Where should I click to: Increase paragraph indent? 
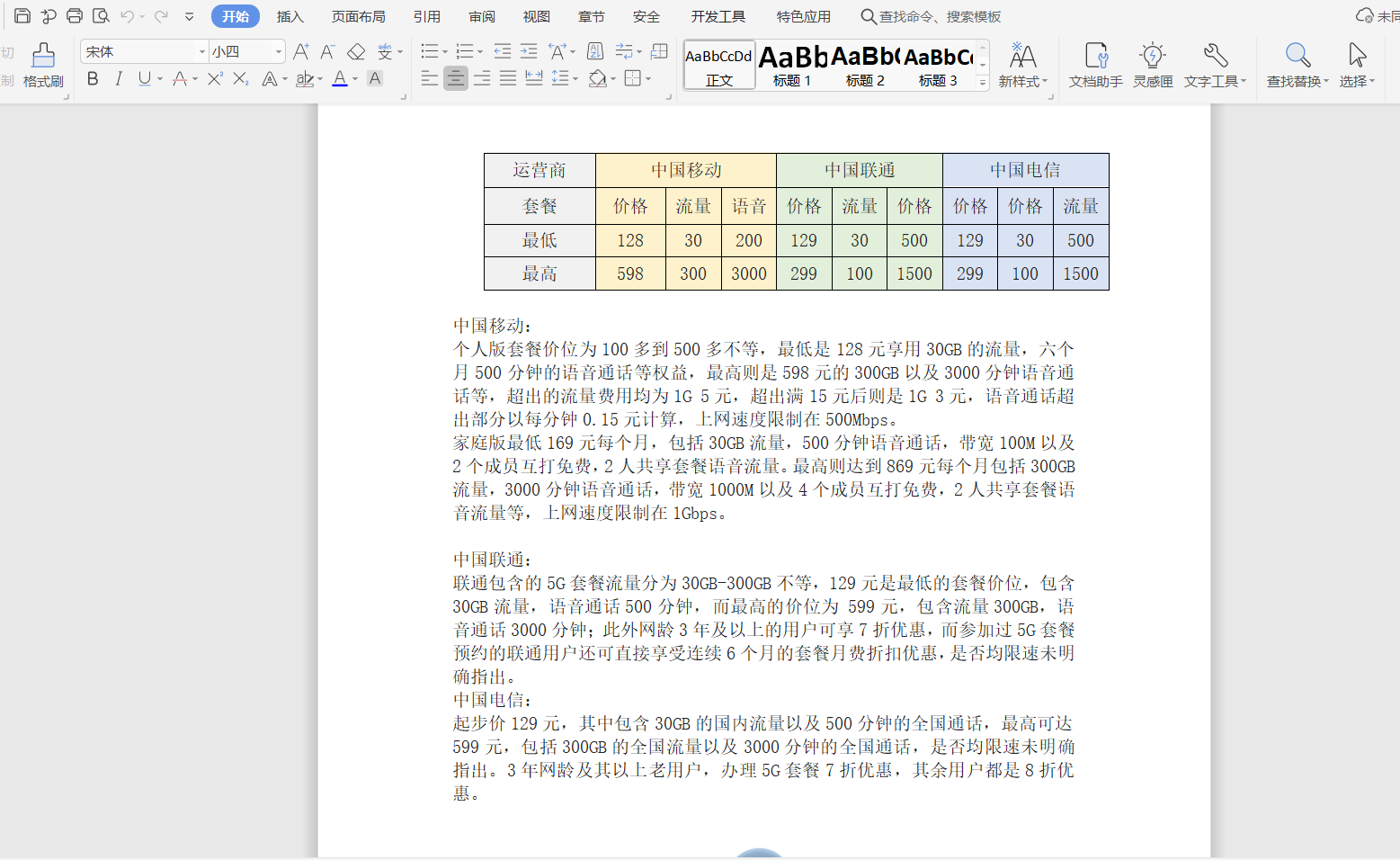click(x=529, y=51)
